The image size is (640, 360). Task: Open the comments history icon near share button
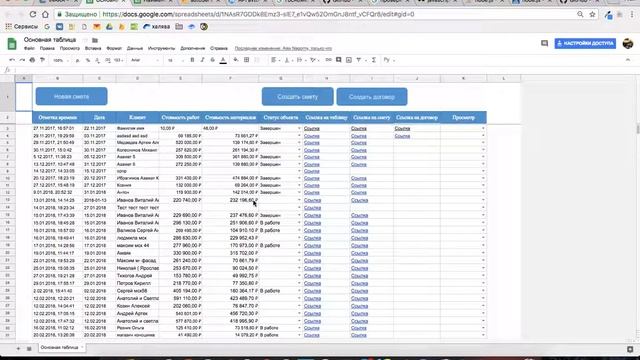tap(544, 43)
